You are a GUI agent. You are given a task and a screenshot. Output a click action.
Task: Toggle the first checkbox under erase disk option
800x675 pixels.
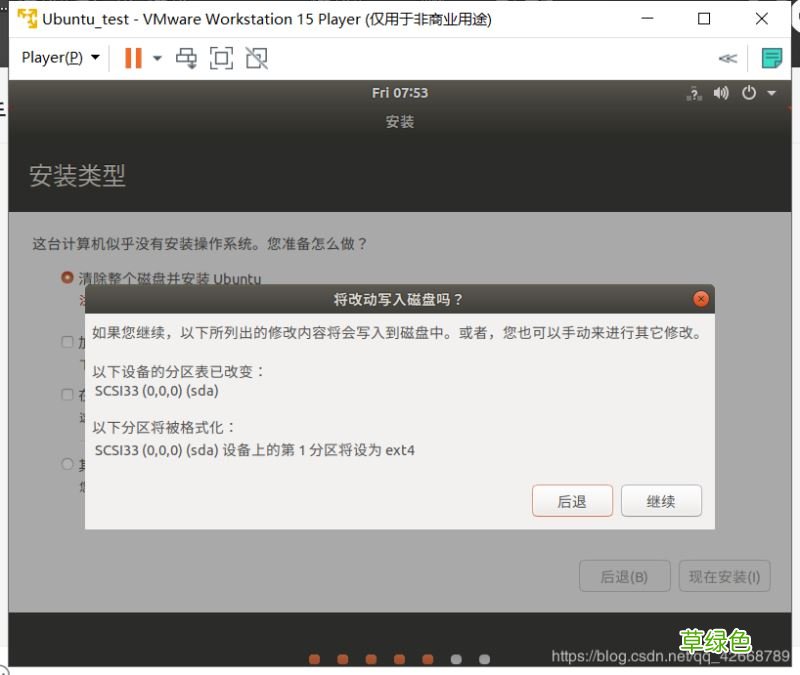(x=67, y=341)
